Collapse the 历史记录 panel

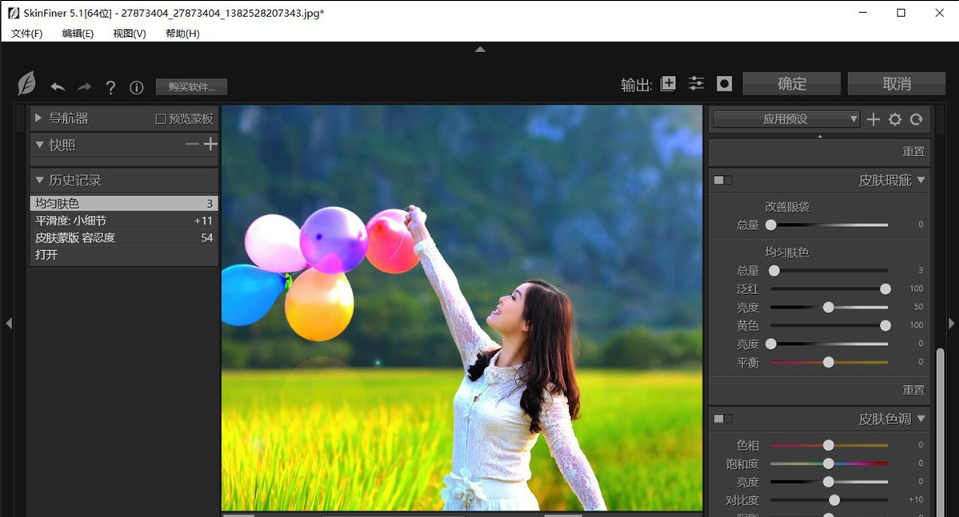click(x=39, y=180)
